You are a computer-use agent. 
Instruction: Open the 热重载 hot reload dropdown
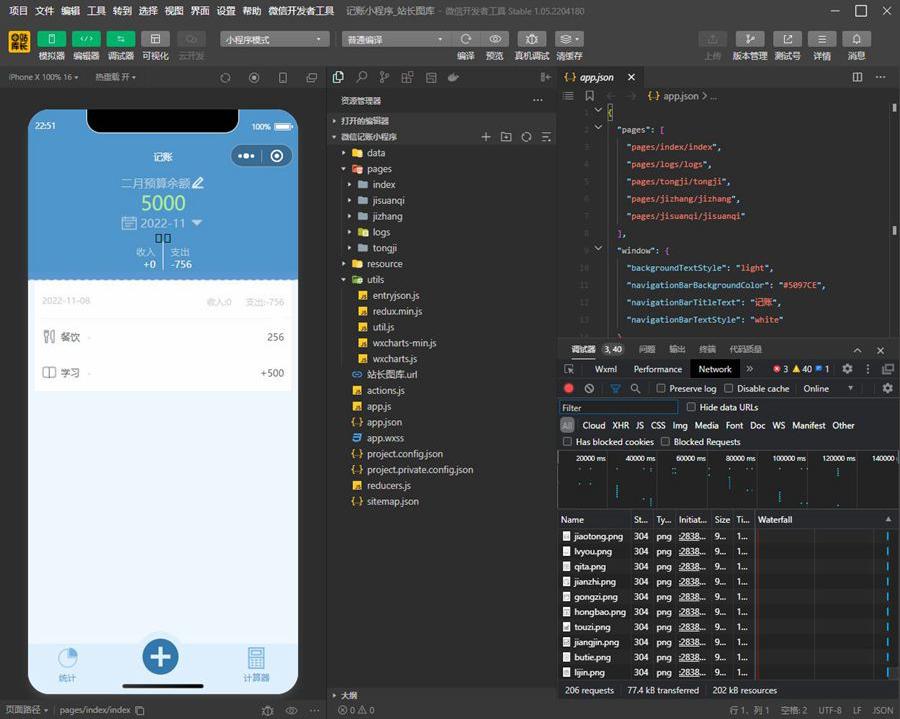pos(115,77)
